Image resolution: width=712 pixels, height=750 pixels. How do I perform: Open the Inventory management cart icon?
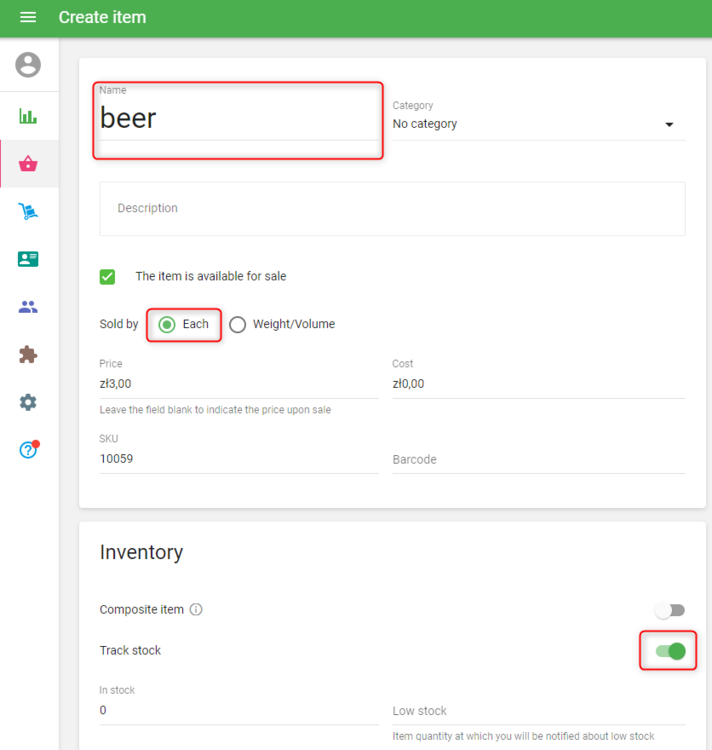click(x=28, y=211)
